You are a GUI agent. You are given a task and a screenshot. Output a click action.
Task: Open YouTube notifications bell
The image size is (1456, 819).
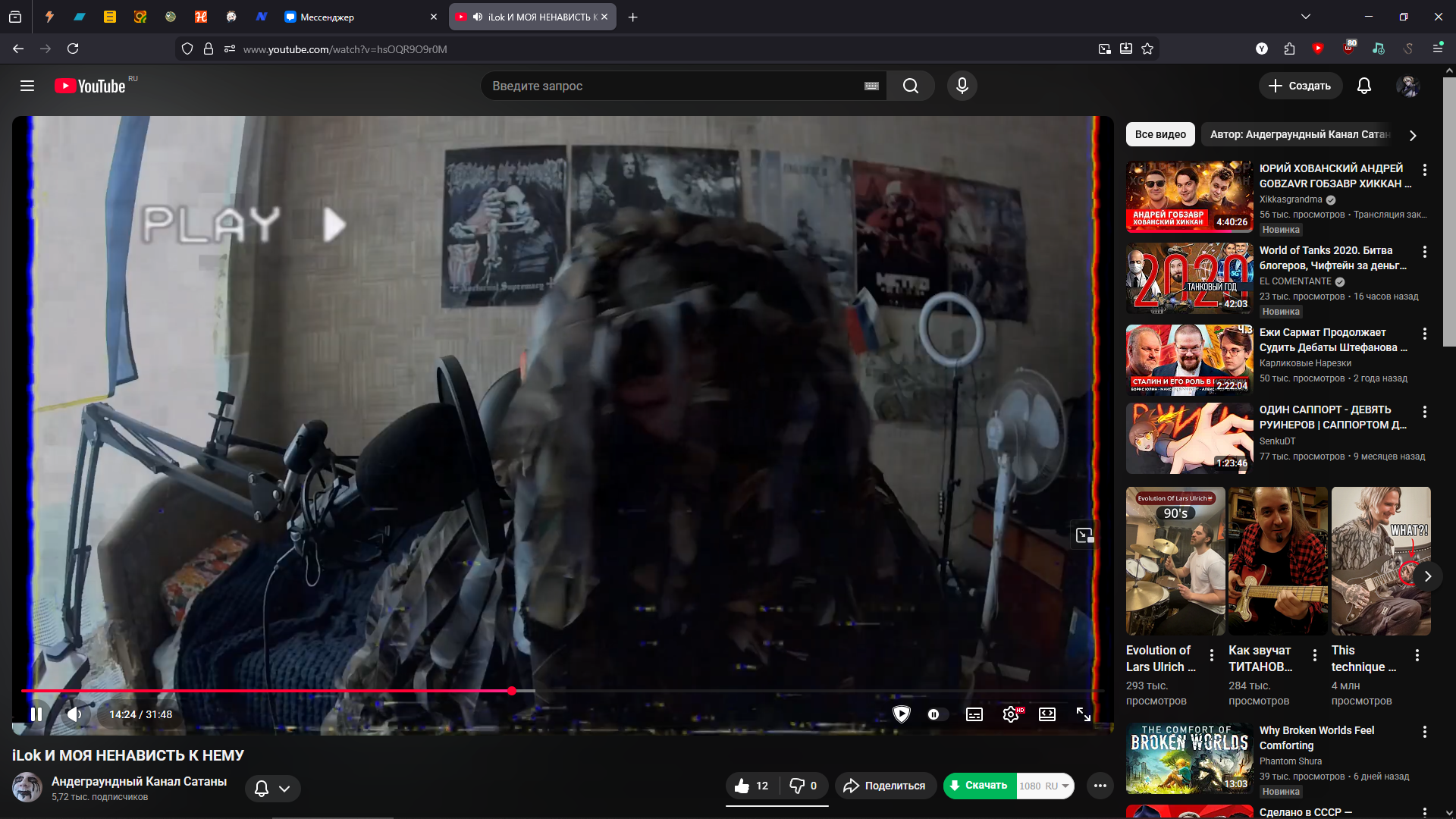(x=1363, y=86)
